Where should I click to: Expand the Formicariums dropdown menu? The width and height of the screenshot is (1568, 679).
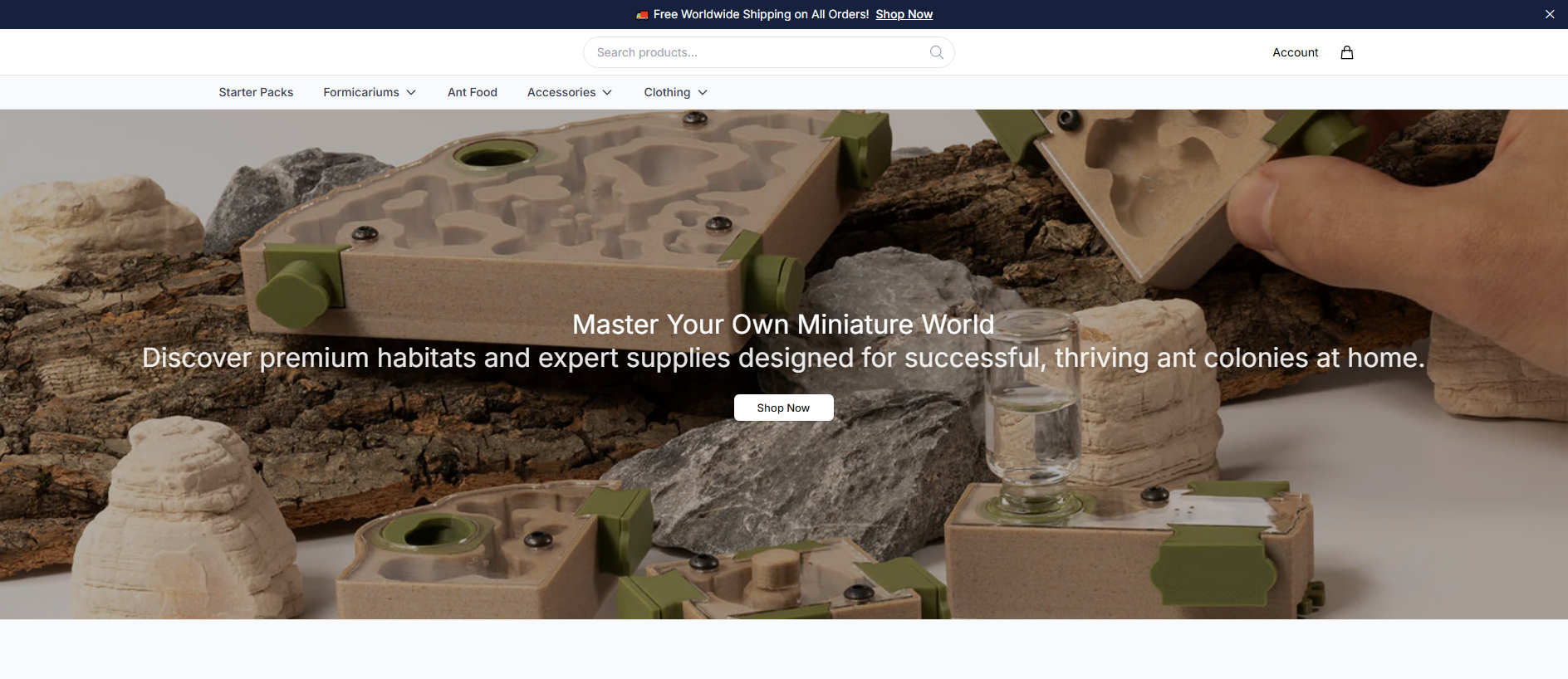tap(370, 92)
